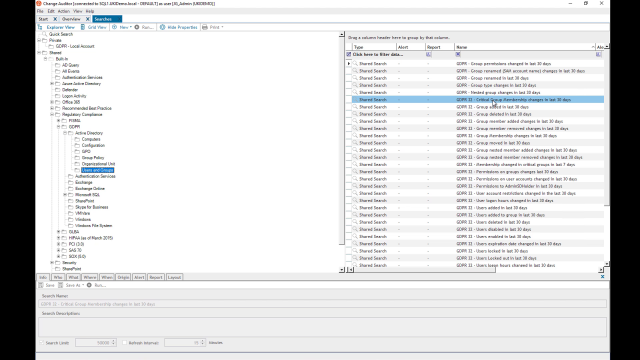Open the New search dropdown
Viewport: 640px width, 360px height.
pyautogui.click(x=122, y=27)
